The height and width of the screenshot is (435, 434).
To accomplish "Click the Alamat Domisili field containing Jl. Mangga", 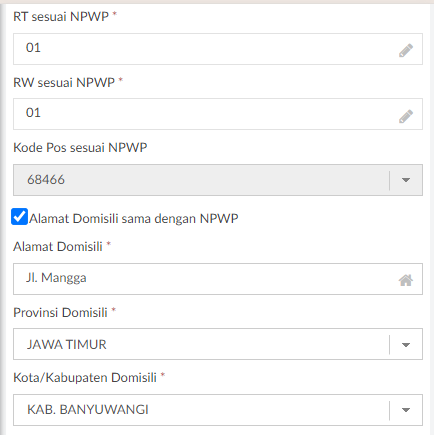I will [218, 279].
